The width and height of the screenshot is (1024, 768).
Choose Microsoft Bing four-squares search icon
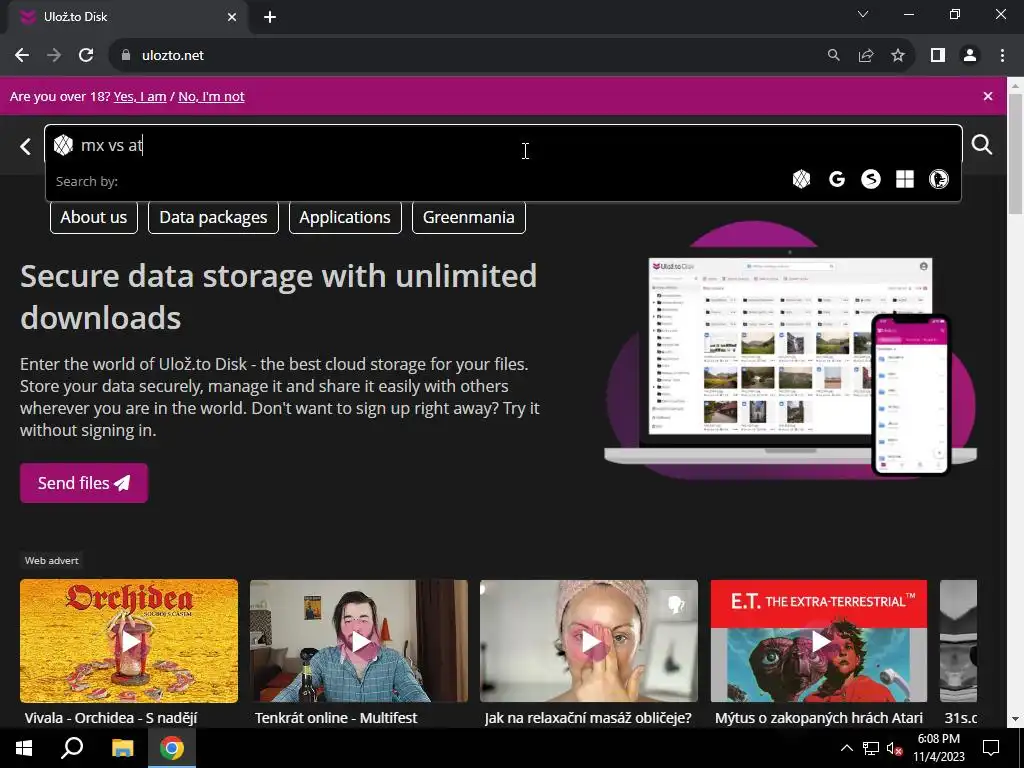click(x=904, y=179)
